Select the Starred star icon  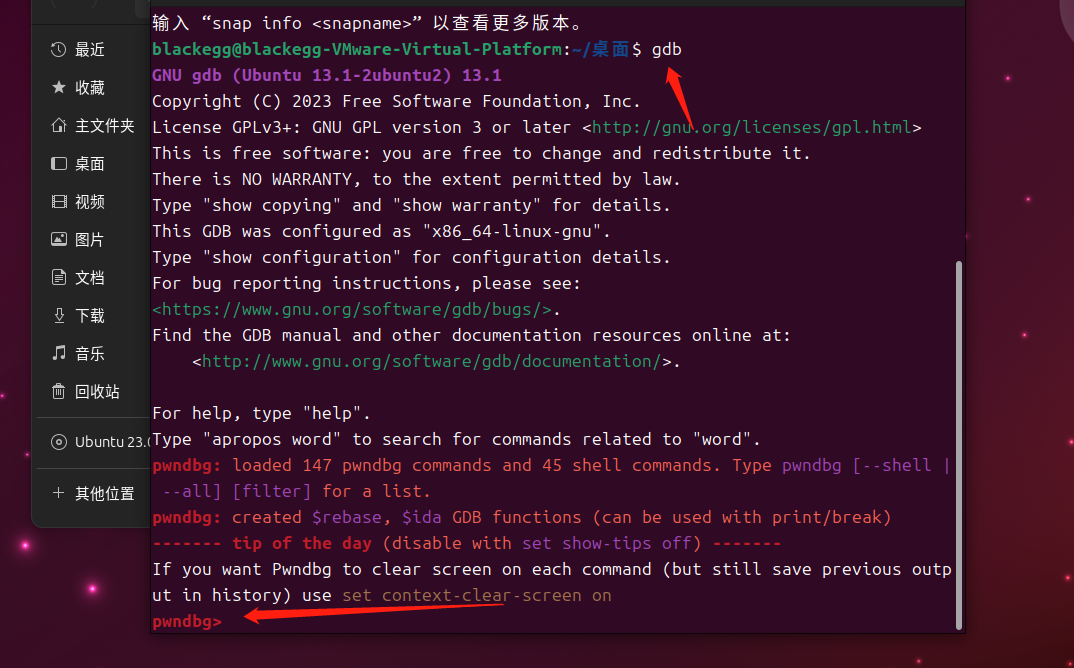click(x=59, y=87)
